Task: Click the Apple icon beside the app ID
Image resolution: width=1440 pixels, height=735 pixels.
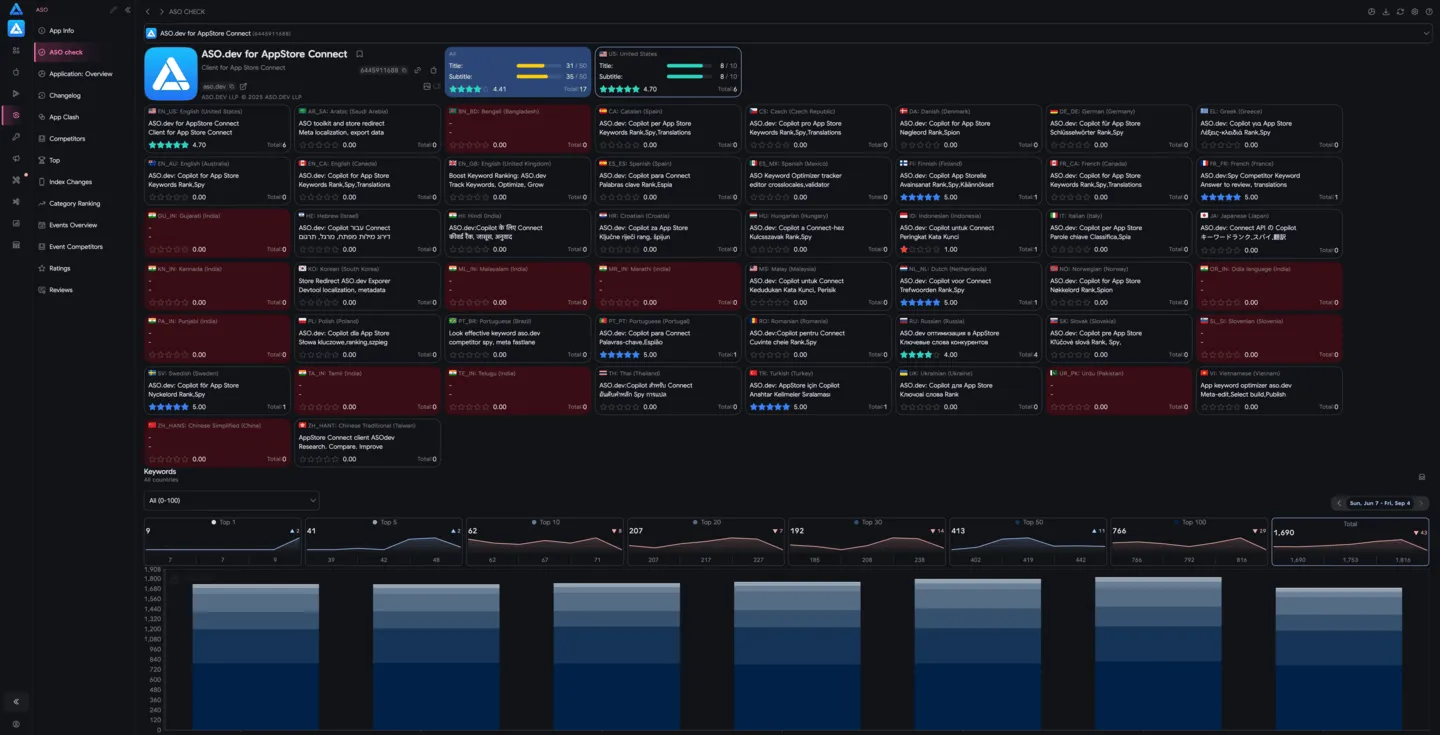Action: point(433,71)
